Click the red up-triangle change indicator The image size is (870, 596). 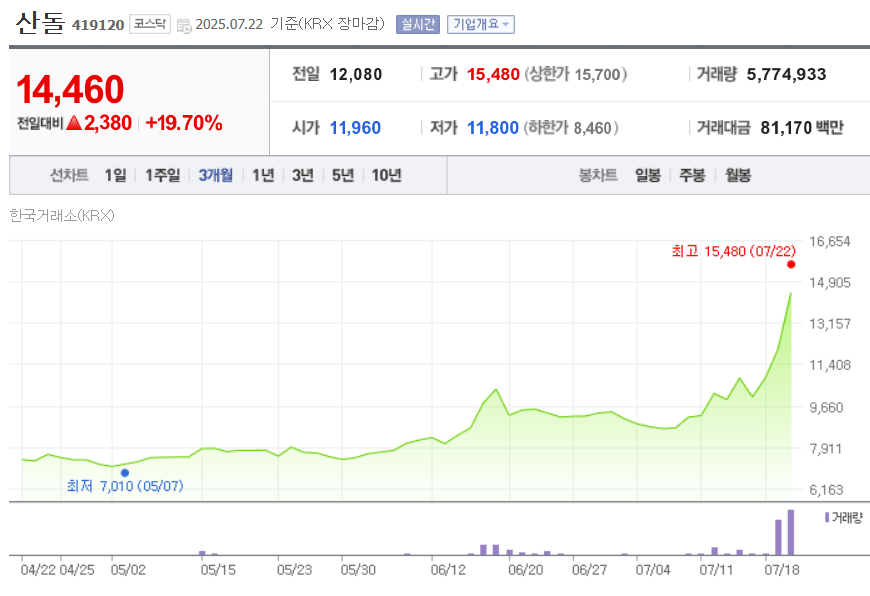pos(74,123)
